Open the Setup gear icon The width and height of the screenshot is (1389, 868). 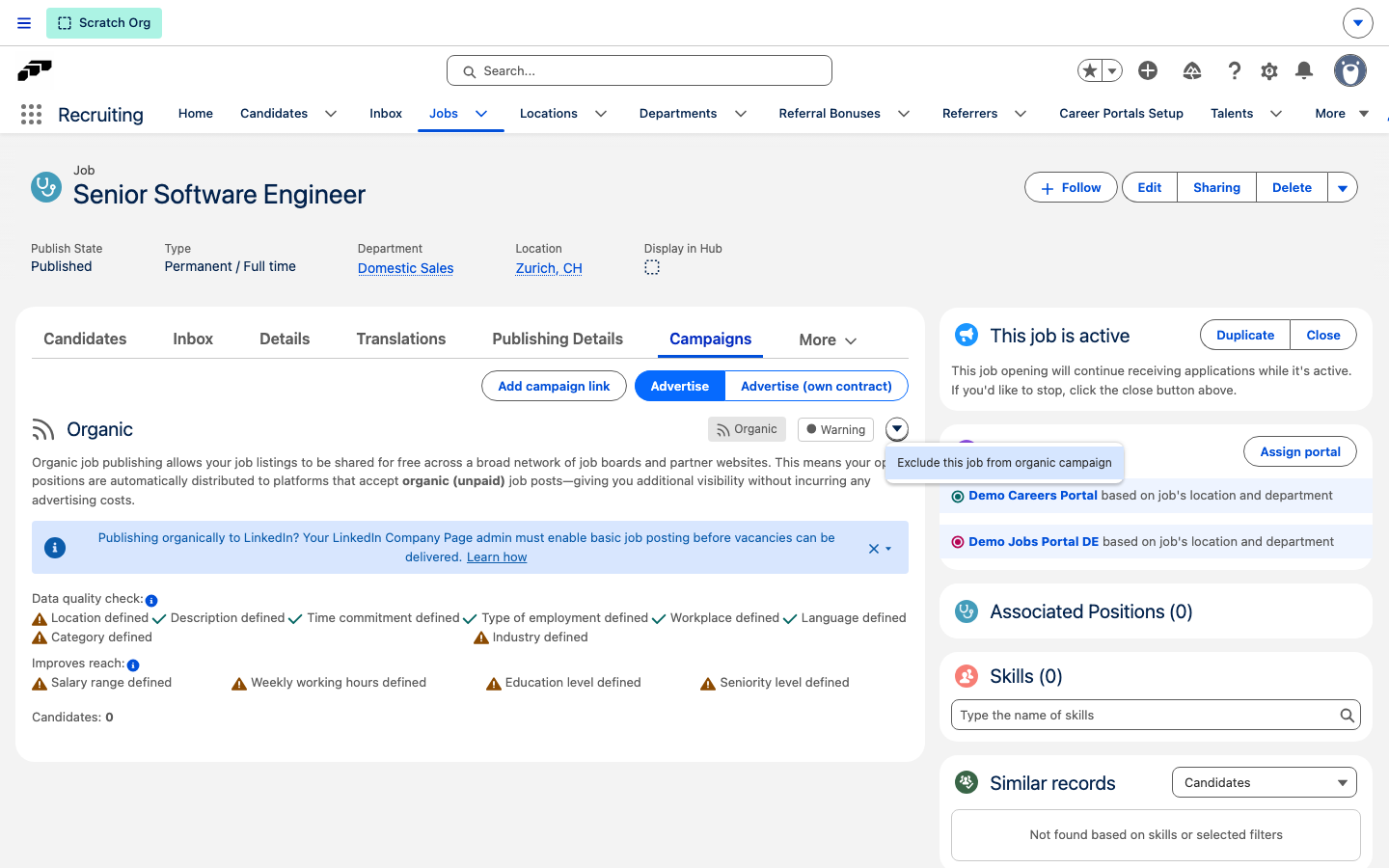pyautogui.click(x=1269, y=70)
